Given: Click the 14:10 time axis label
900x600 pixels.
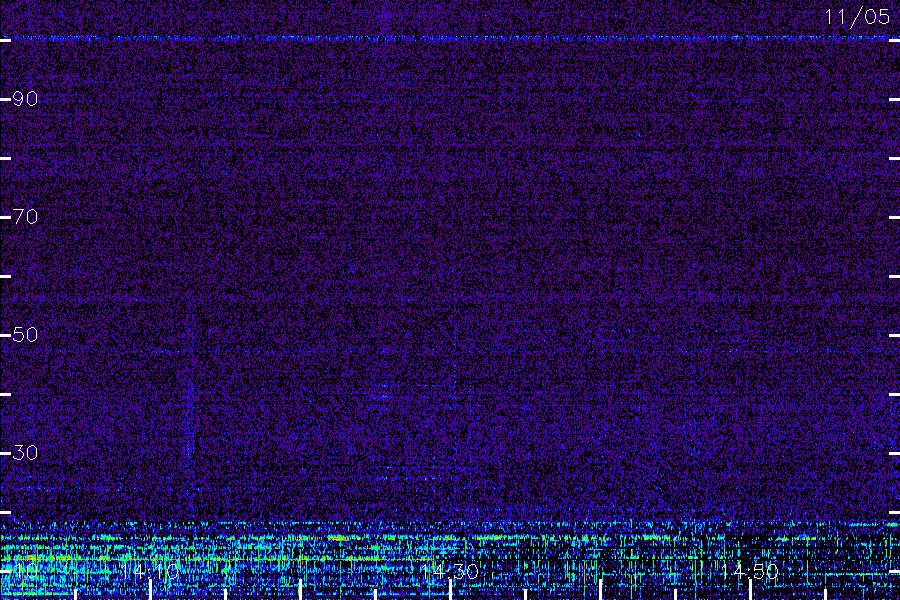Looking at the screenshot, I should click(x=150, y=571).
